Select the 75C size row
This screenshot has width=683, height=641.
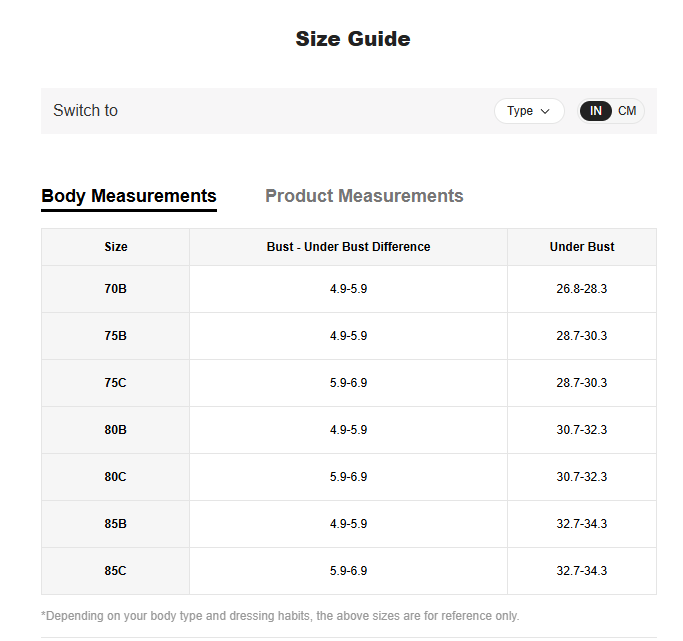348,383
